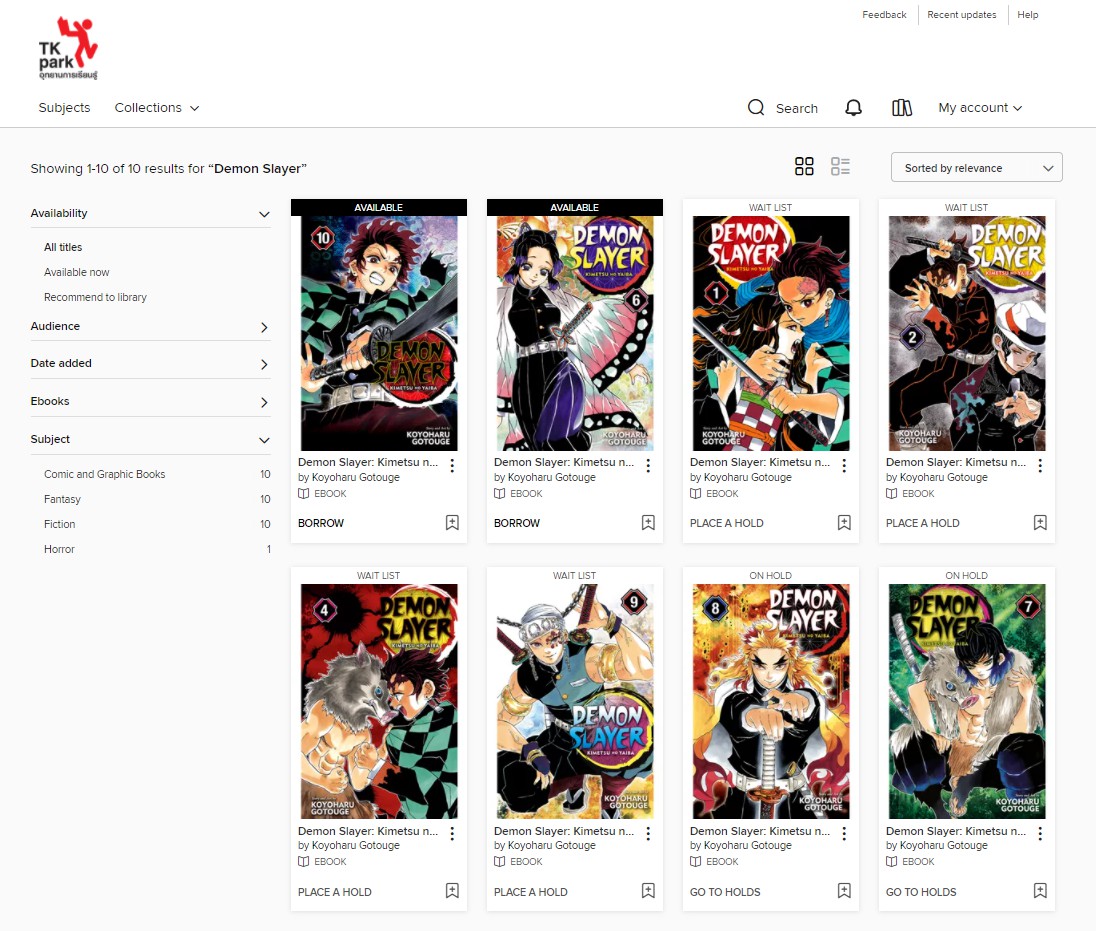Open the Help link
The height and width of the screenshot is (931, 1096).
(1028, 15)
